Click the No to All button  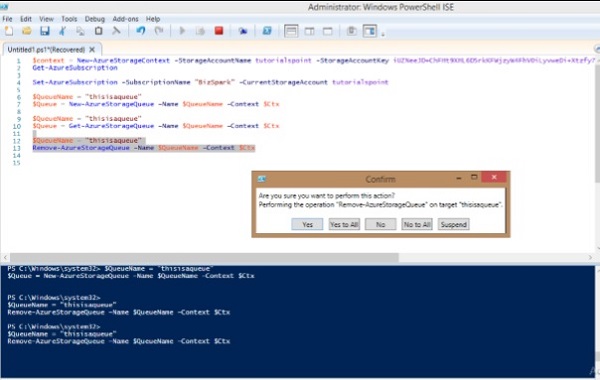(x=417, y=224)
